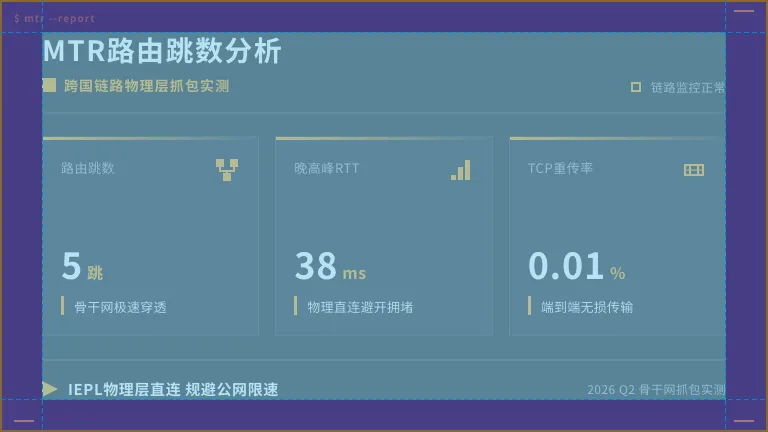The height and width of the screenshot is (432, 768).
Task: Click the routing hops network icon
Action: pyautogui.click(x=227, y=169)
